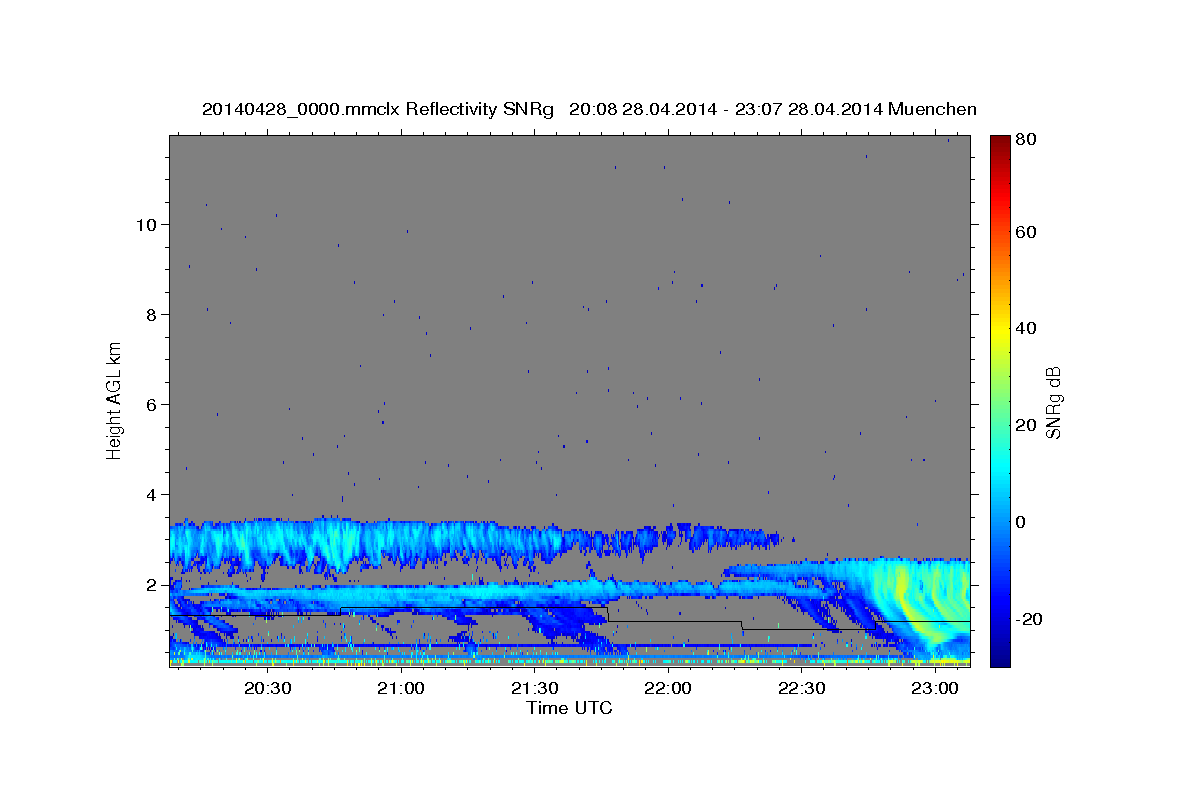Viewport: 1200px width, 800px height.
Task: Click the colorbar value 80
Action: click(x=1027, y=140)
